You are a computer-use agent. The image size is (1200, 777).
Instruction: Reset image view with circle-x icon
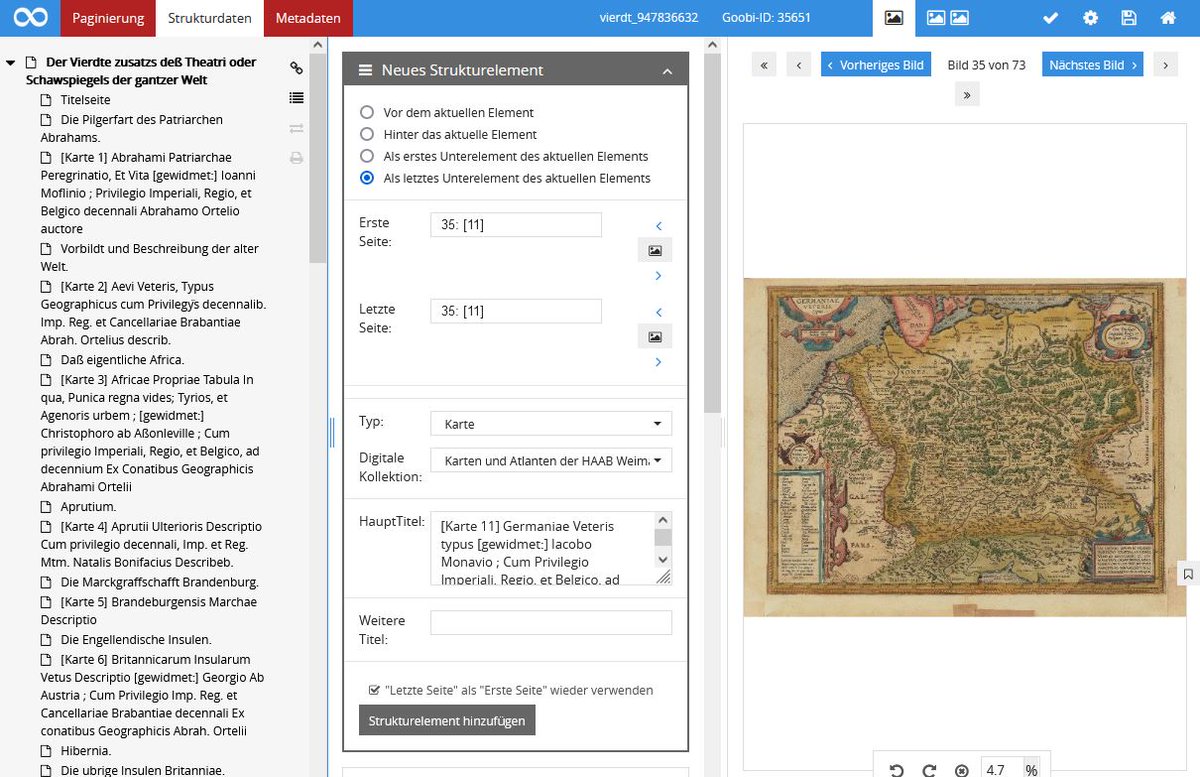[x=962, y=770]
